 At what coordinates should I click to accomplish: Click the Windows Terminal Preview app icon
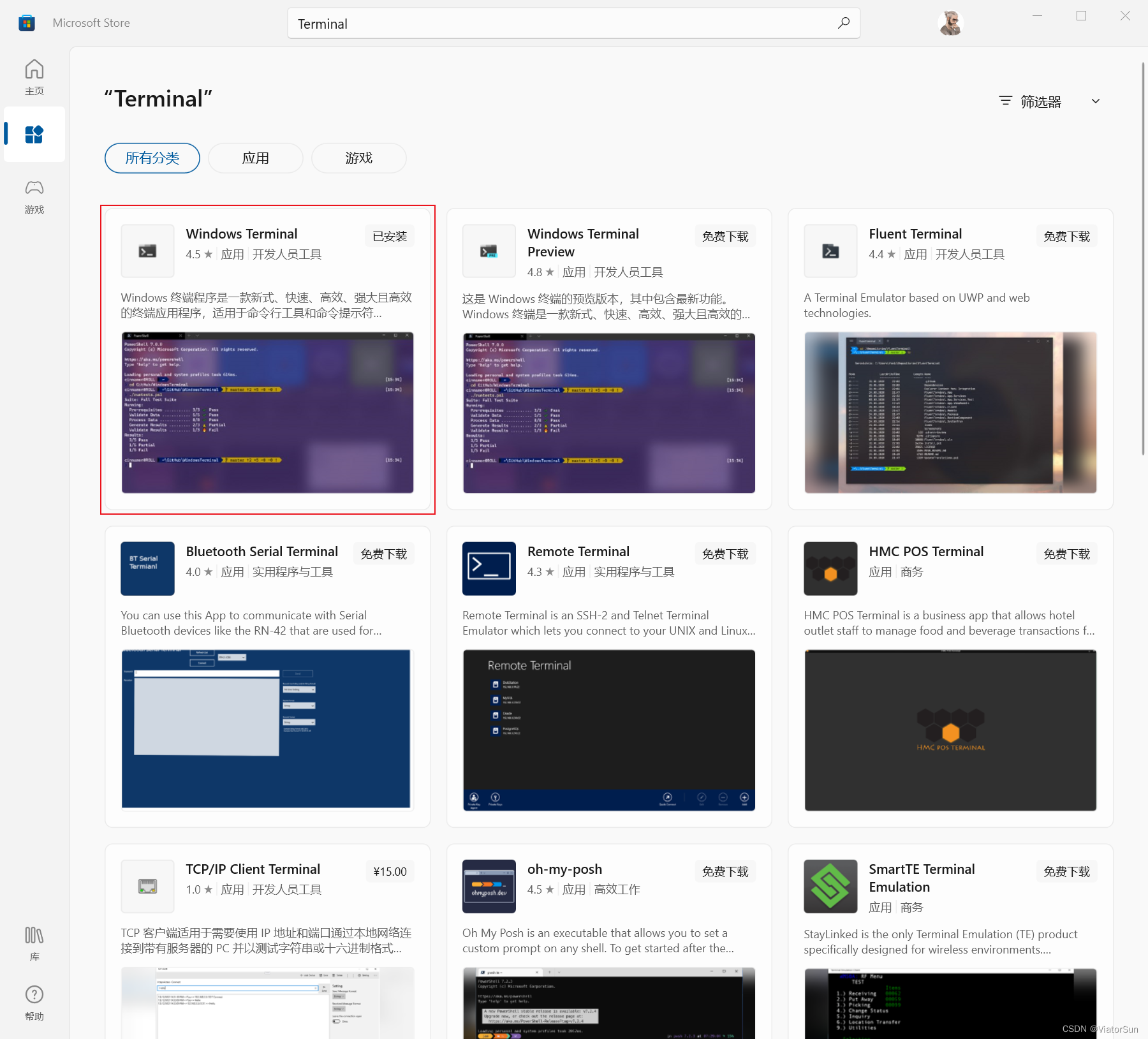click(x=489, y=251)
